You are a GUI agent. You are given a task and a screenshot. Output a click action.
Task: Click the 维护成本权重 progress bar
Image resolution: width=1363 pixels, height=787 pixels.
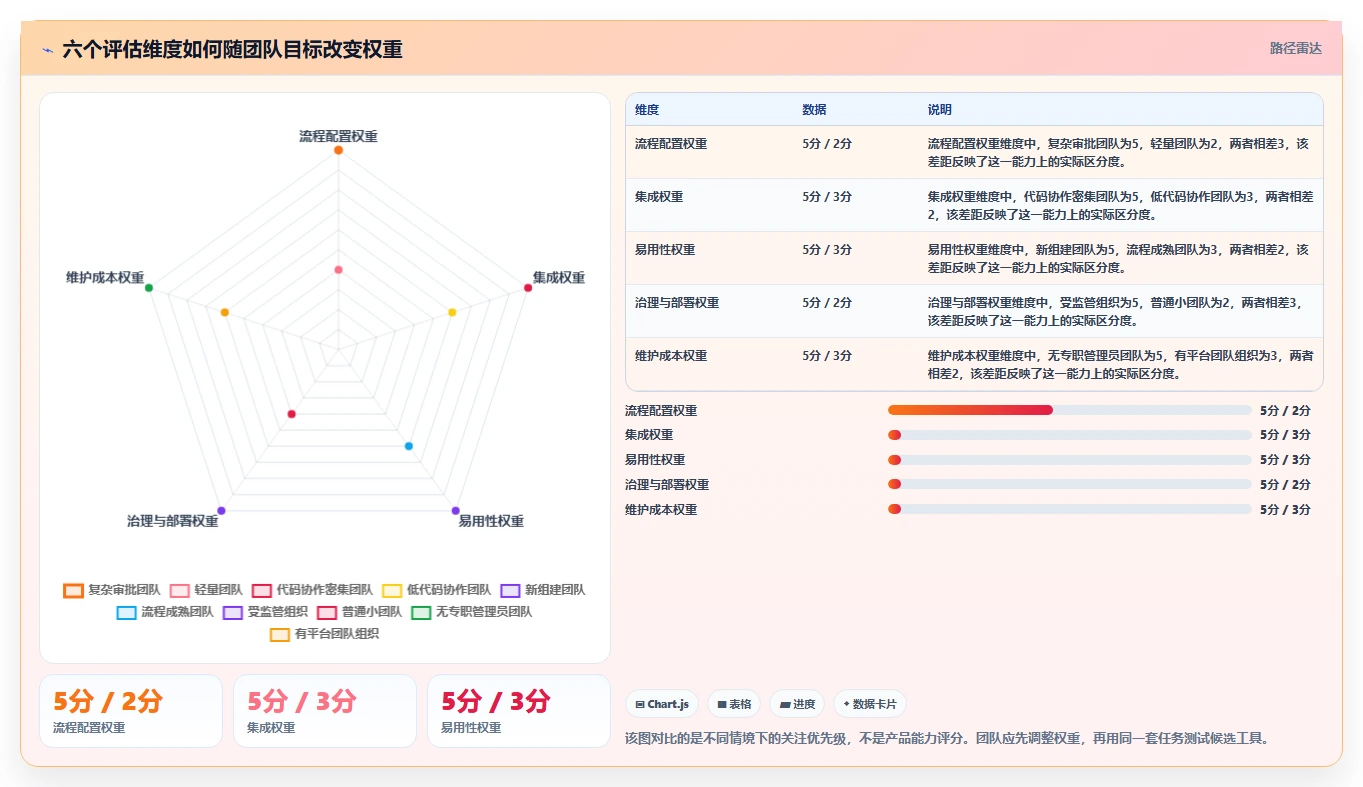coord(1069,509)
